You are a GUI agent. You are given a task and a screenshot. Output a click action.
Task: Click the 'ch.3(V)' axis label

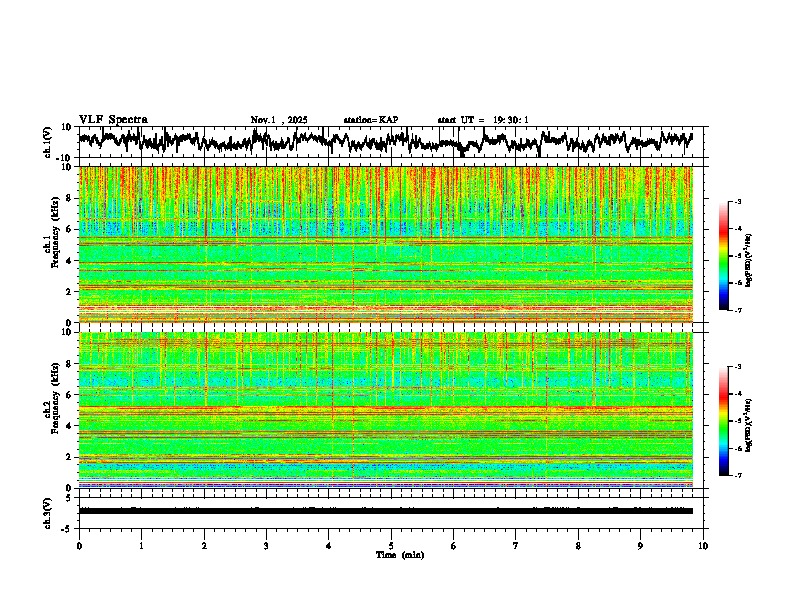tap(48, 513)
